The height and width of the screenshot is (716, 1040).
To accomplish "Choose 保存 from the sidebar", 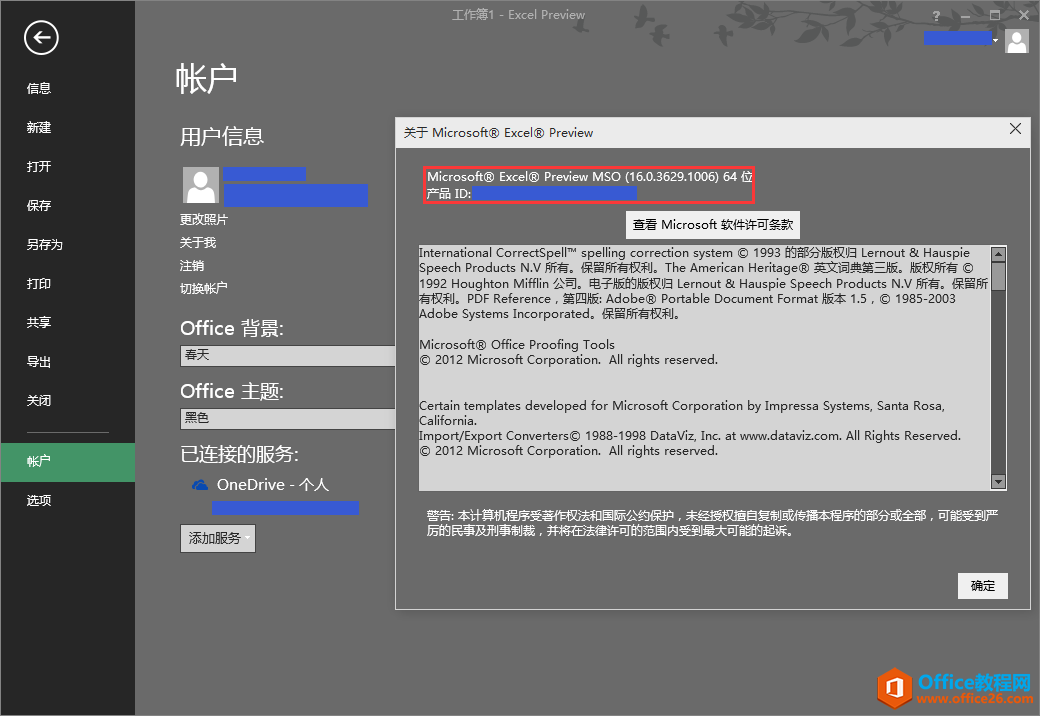I will (x=38, y=206).
